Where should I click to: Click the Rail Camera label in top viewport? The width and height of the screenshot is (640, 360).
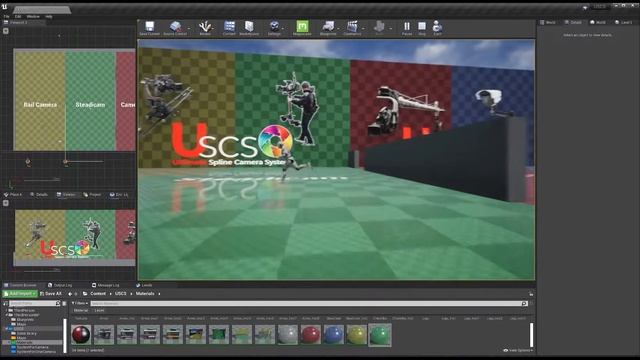(40, 105)
